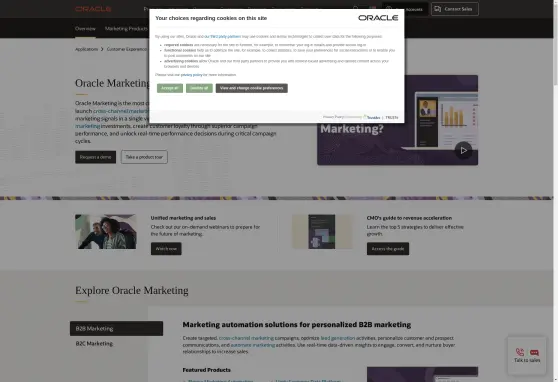This screenshot has width=558, height=382.
Task: Click the phone icon in Talk to sales
Action: pos(520,352)
